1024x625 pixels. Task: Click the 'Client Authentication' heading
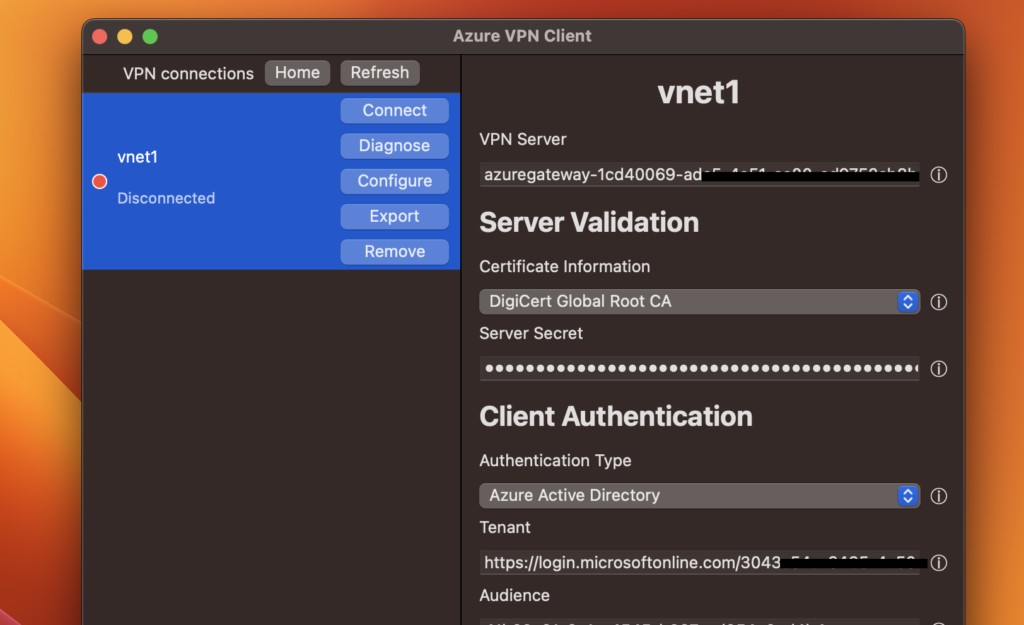616,417
